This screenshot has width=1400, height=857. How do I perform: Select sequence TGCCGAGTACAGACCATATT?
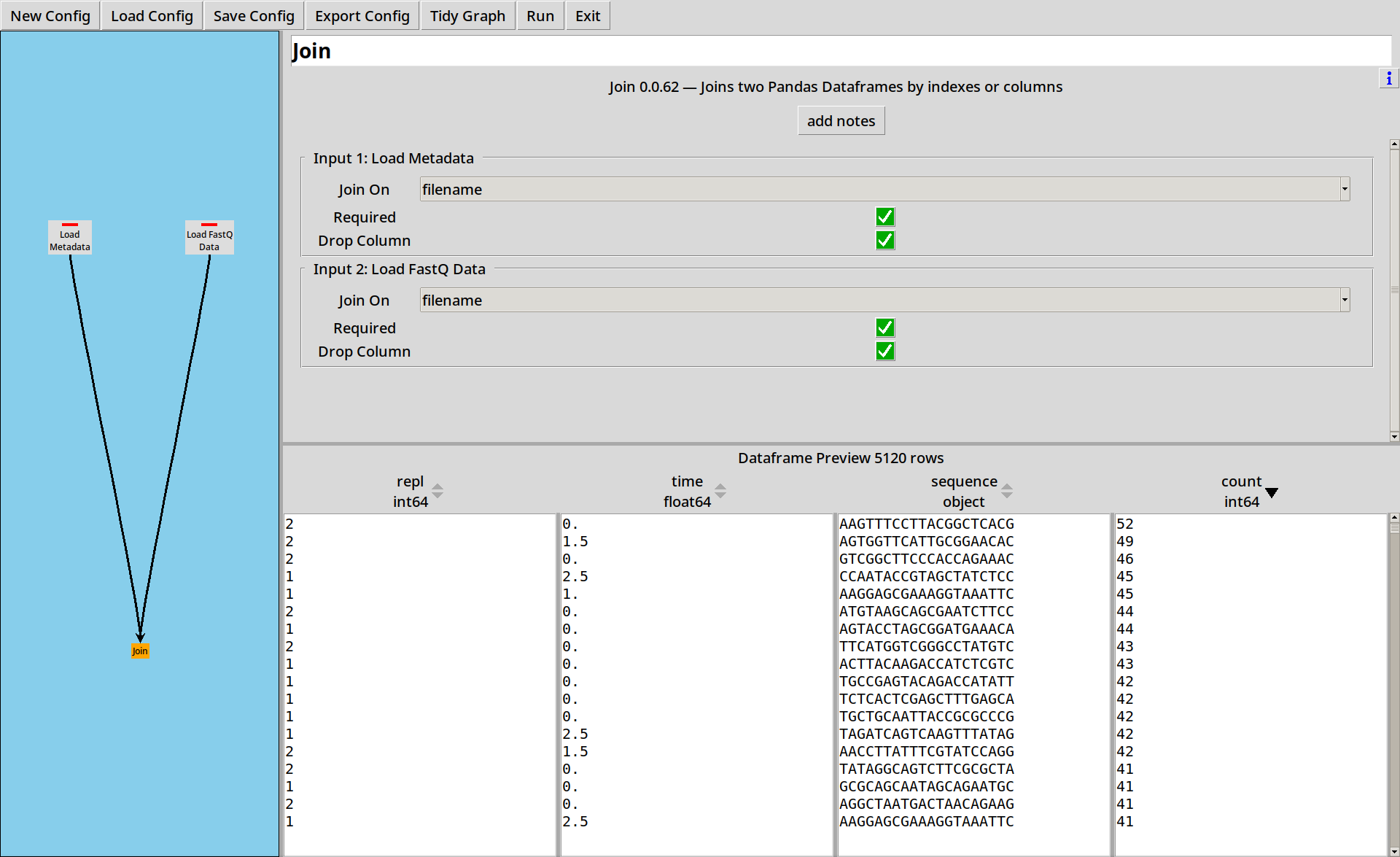tap(926, 681)
